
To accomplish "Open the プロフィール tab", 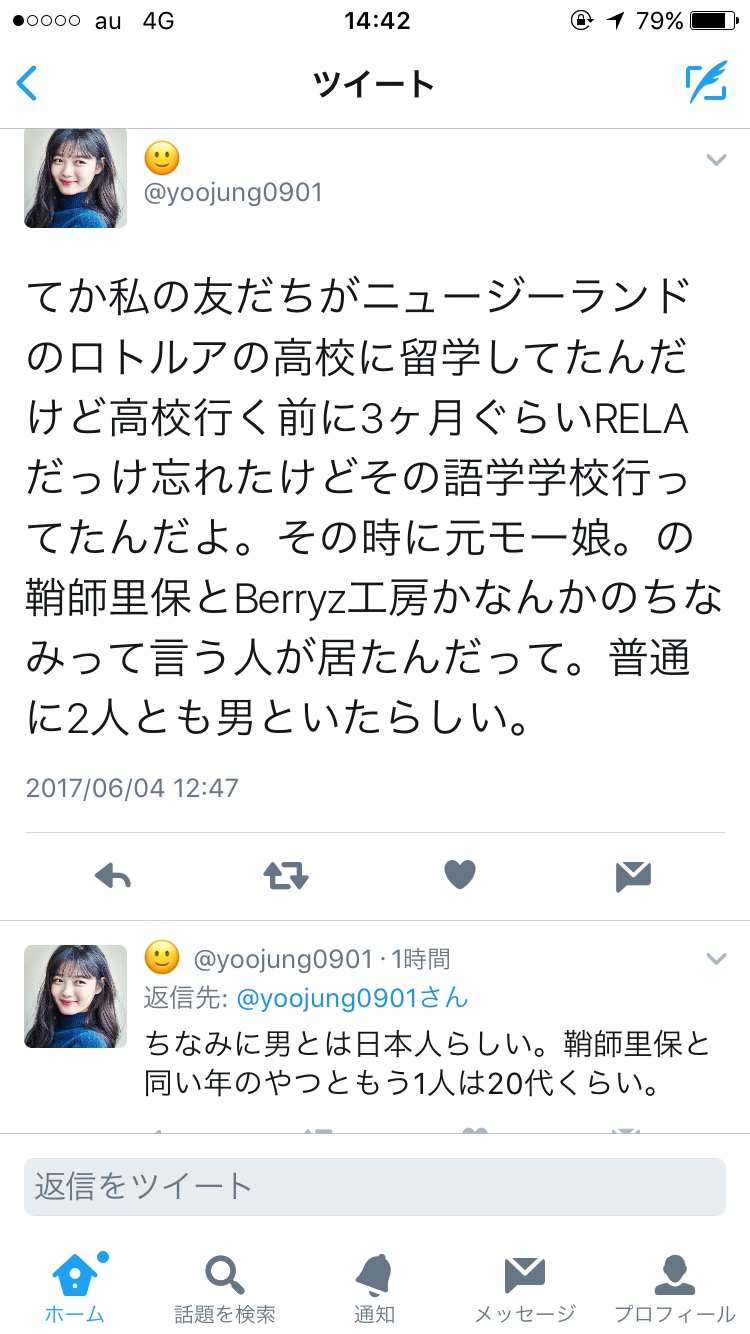I will tap(675, 1289).
